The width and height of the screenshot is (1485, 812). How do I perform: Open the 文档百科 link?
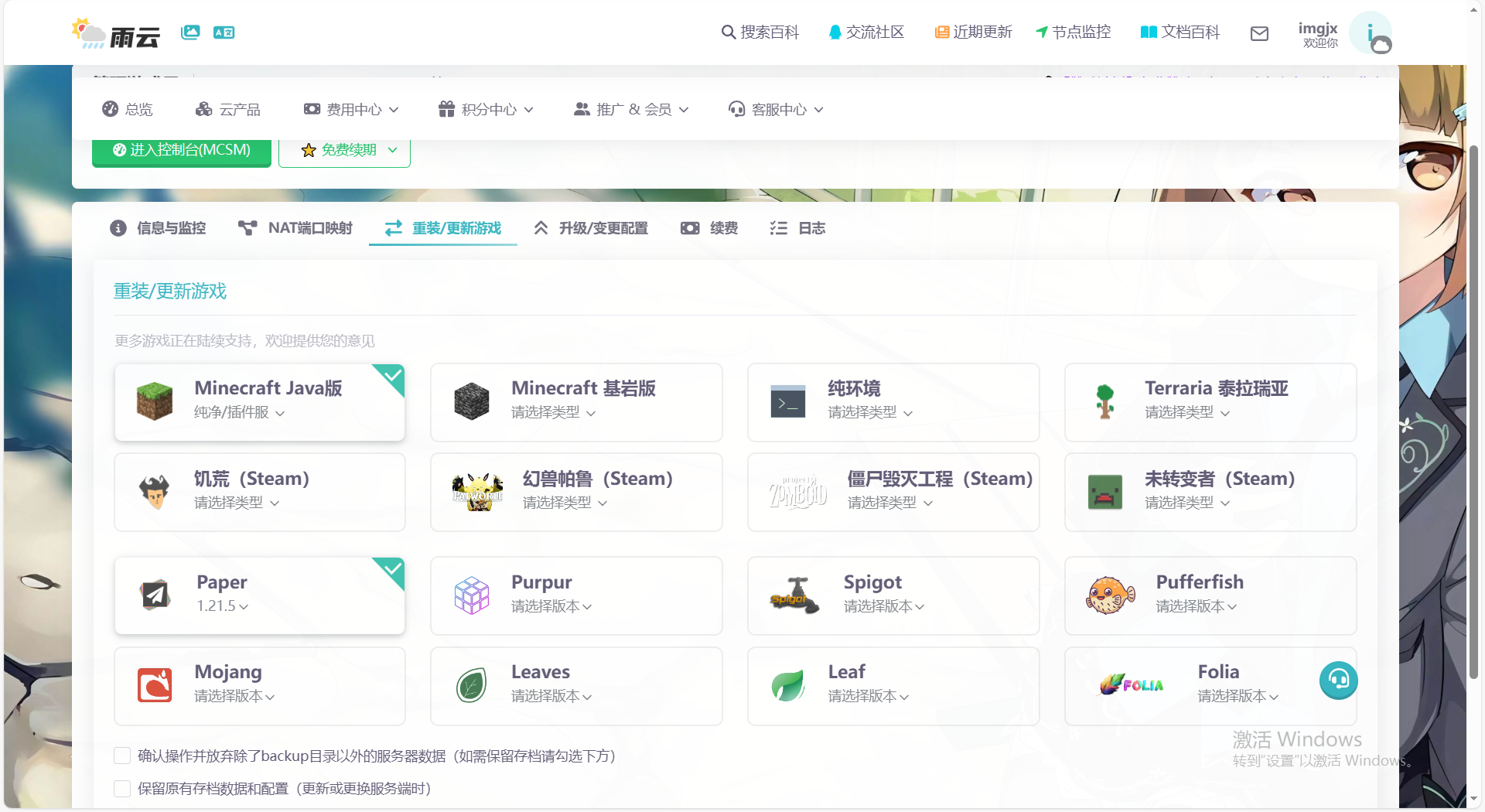tap(1180, 32)
